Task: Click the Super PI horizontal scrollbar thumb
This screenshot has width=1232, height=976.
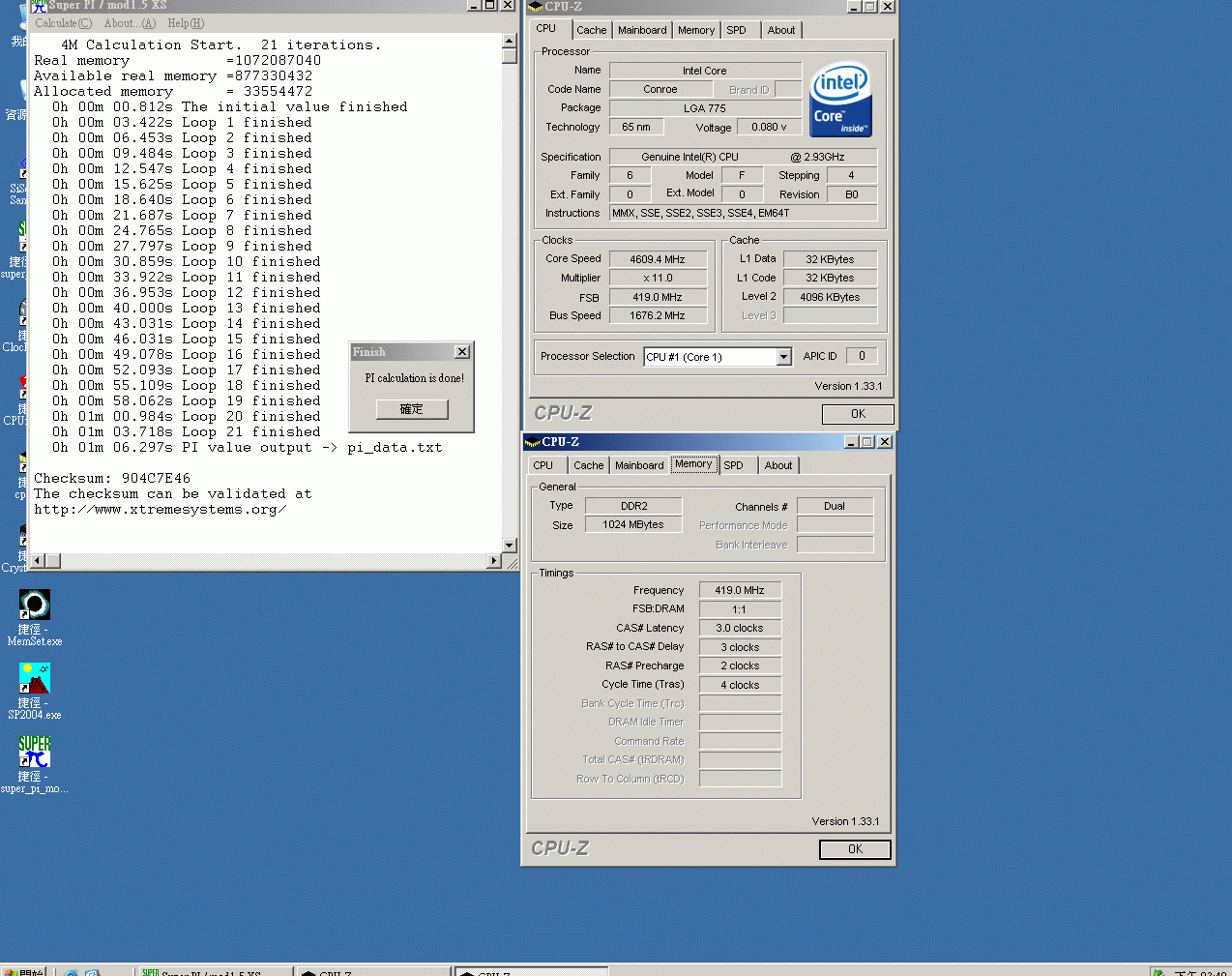Action: pyautogui.click(x=53, y=561)
